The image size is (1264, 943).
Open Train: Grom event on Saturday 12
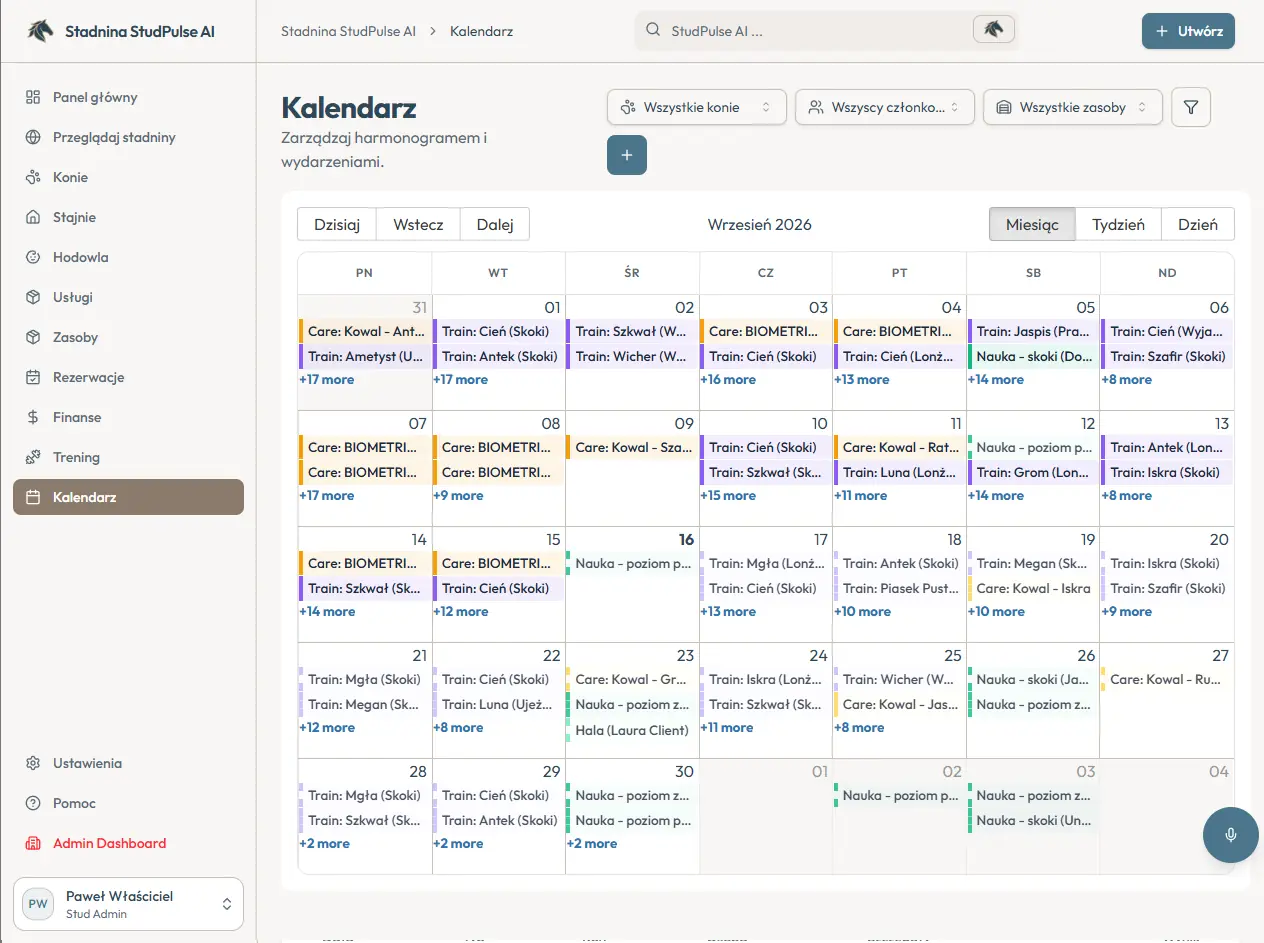tap(1033, 472)
